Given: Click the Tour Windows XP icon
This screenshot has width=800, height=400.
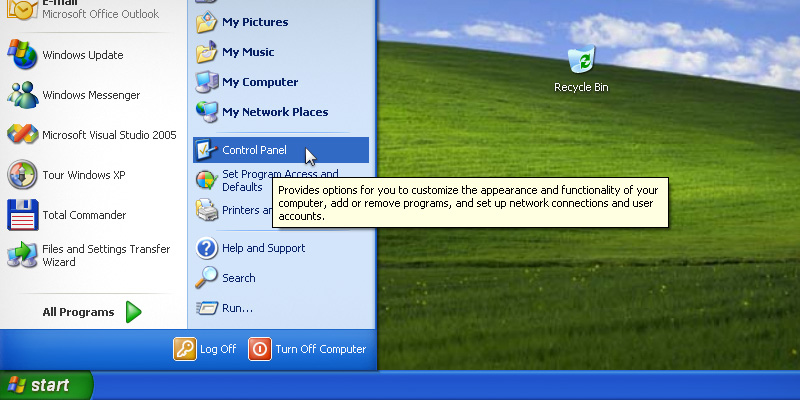Looking at the screenshot, I should 22,175.
